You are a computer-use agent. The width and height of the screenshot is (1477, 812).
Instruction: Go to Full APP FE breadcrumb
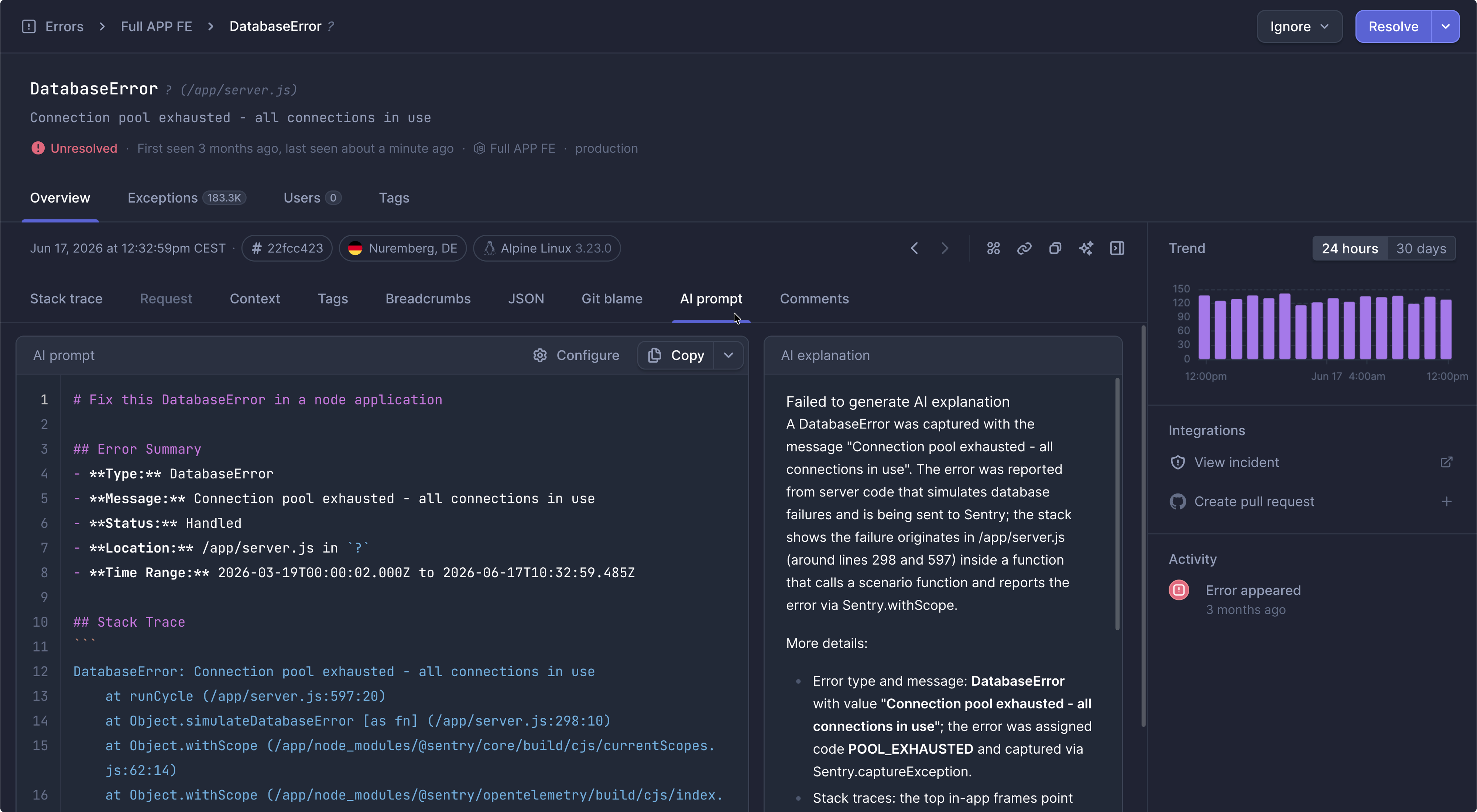(156, 26)
